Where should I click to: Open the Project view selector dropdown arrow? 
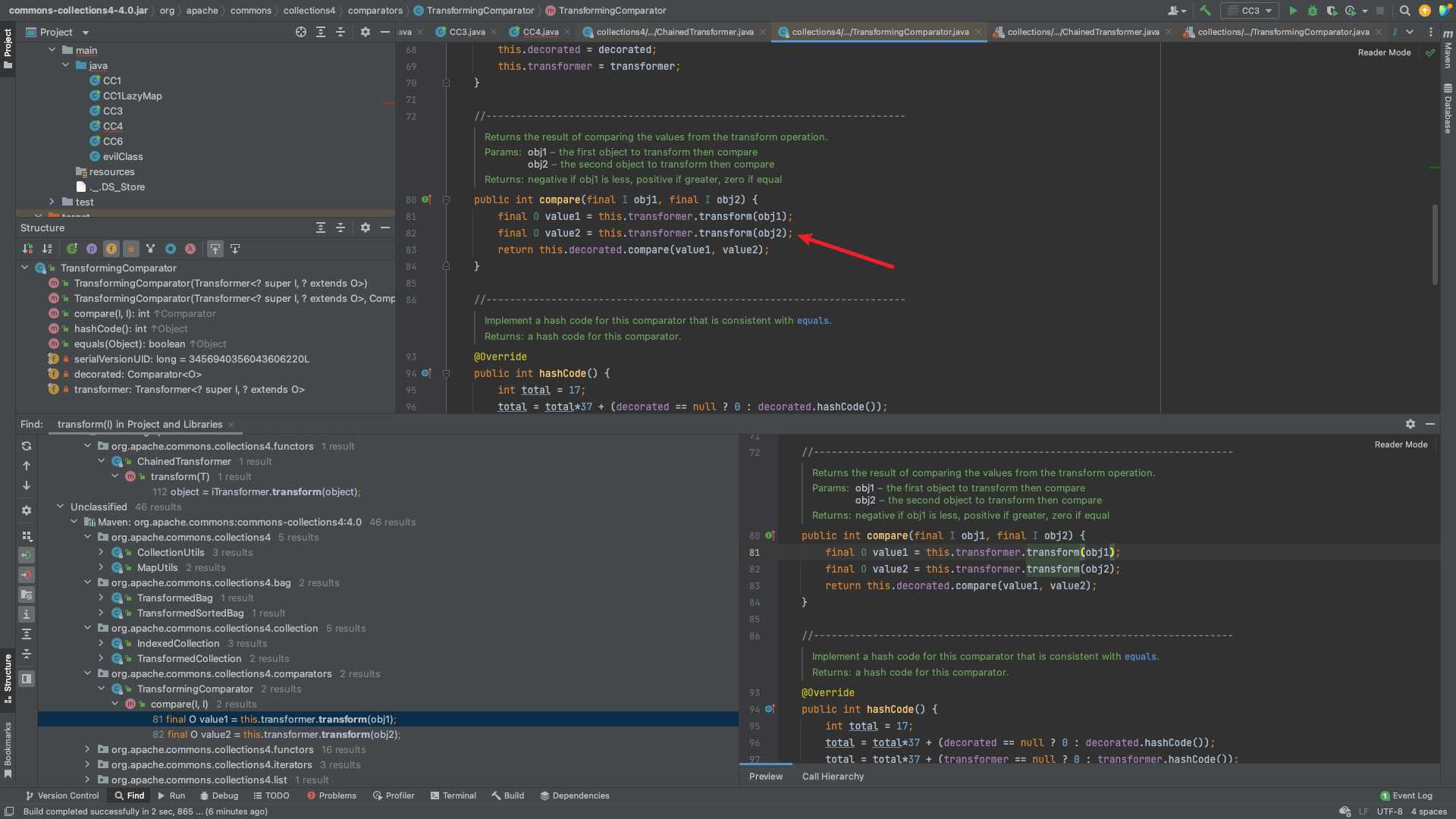86,33
